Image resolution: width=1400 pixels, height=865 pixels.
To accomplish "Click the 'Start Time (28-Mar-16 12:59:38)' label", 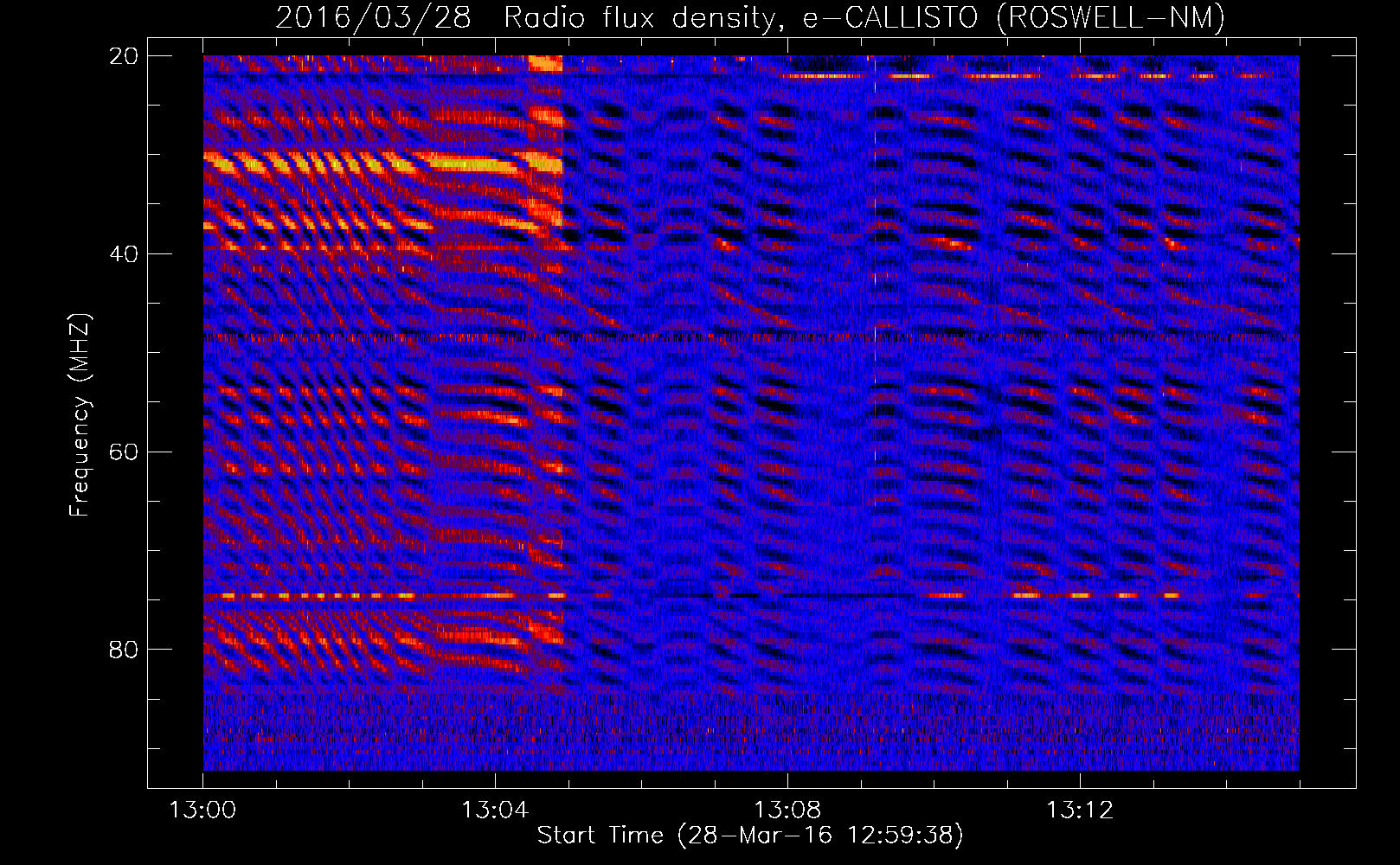I will point(750,836).
